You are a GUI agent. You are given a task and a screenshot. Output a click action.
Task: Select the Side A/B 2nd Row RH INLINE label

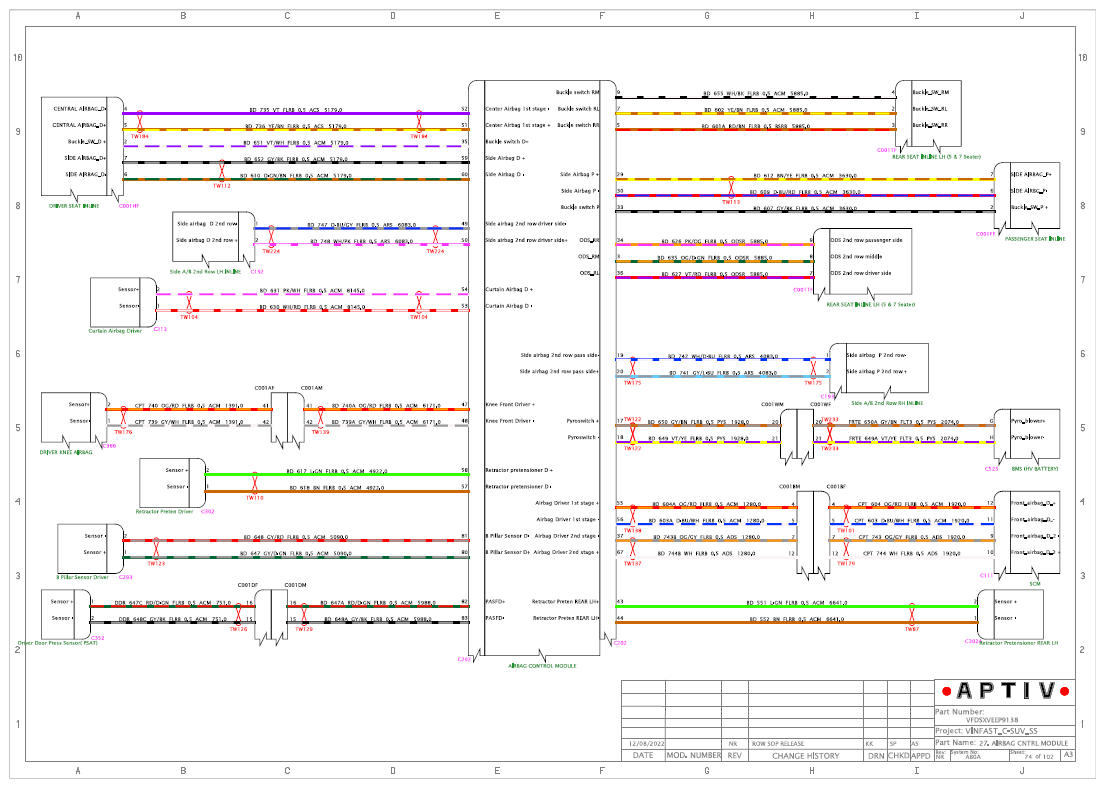[887, 403]
